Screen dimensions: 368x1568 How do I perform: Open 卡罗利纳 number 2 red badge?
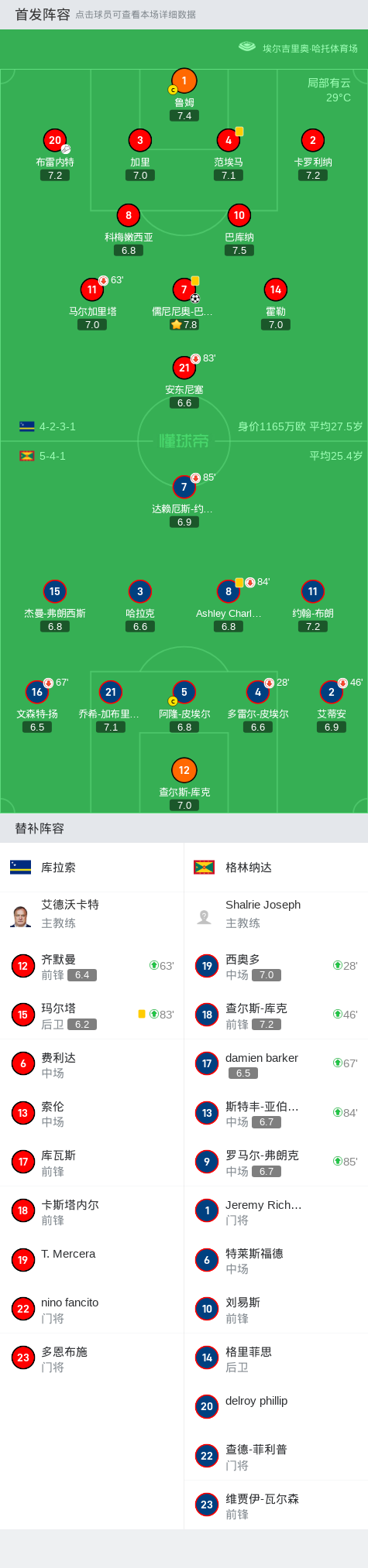click(x=313, y=140)
